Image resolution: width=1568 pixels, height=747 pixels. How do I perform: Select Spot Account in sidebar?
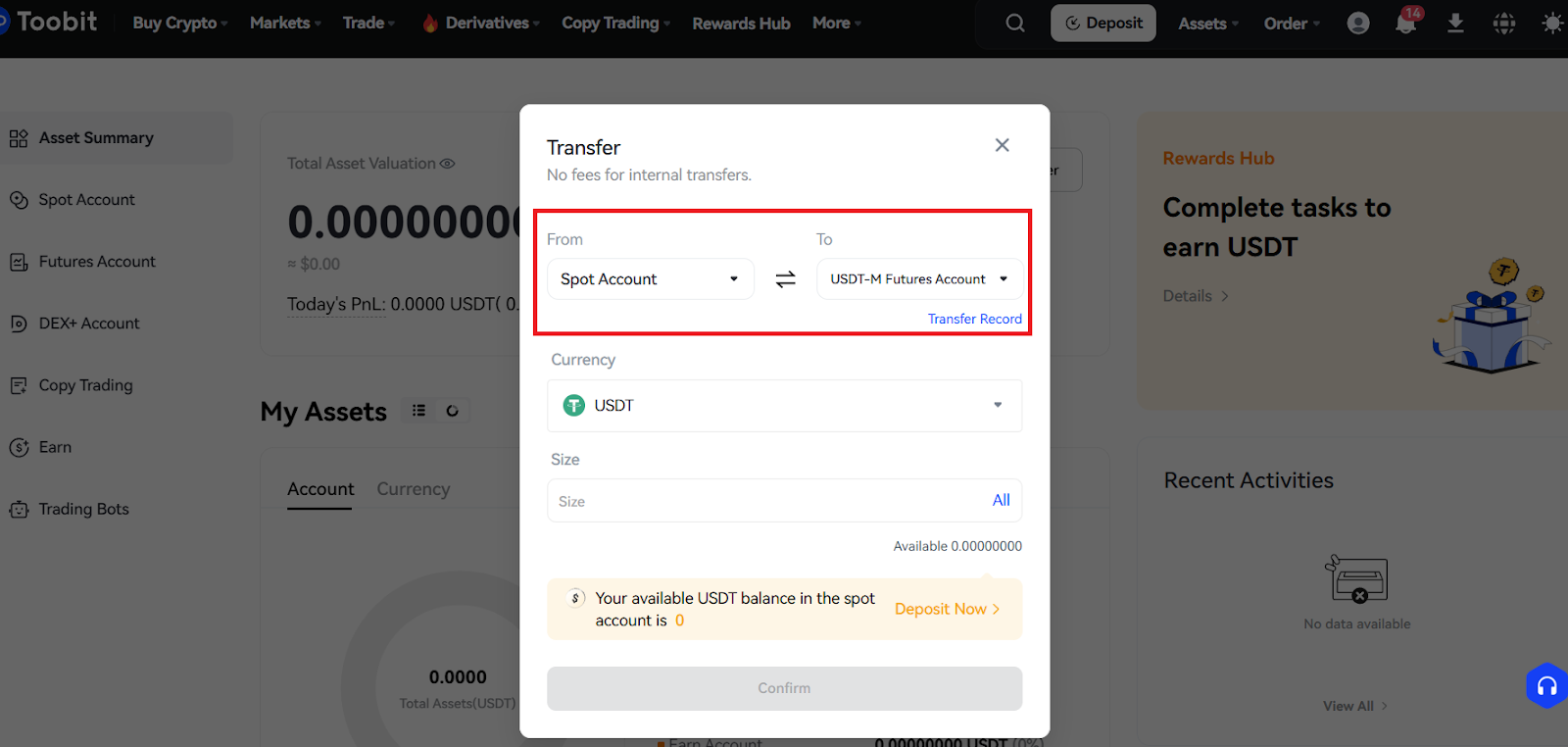86,200
